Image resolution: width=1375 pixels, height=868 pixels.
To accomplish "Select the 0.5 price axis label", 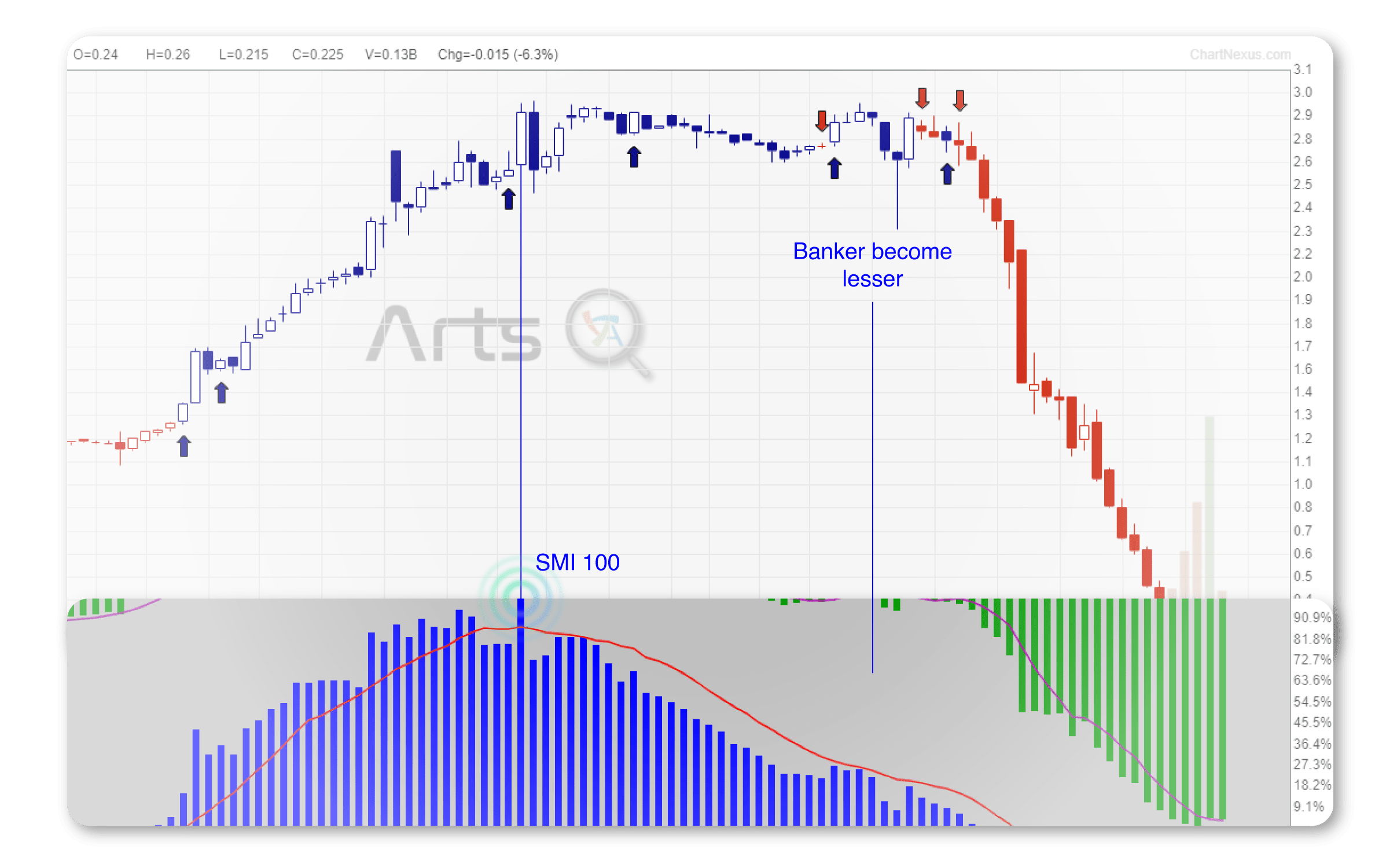I will (x=1303, y=576).
